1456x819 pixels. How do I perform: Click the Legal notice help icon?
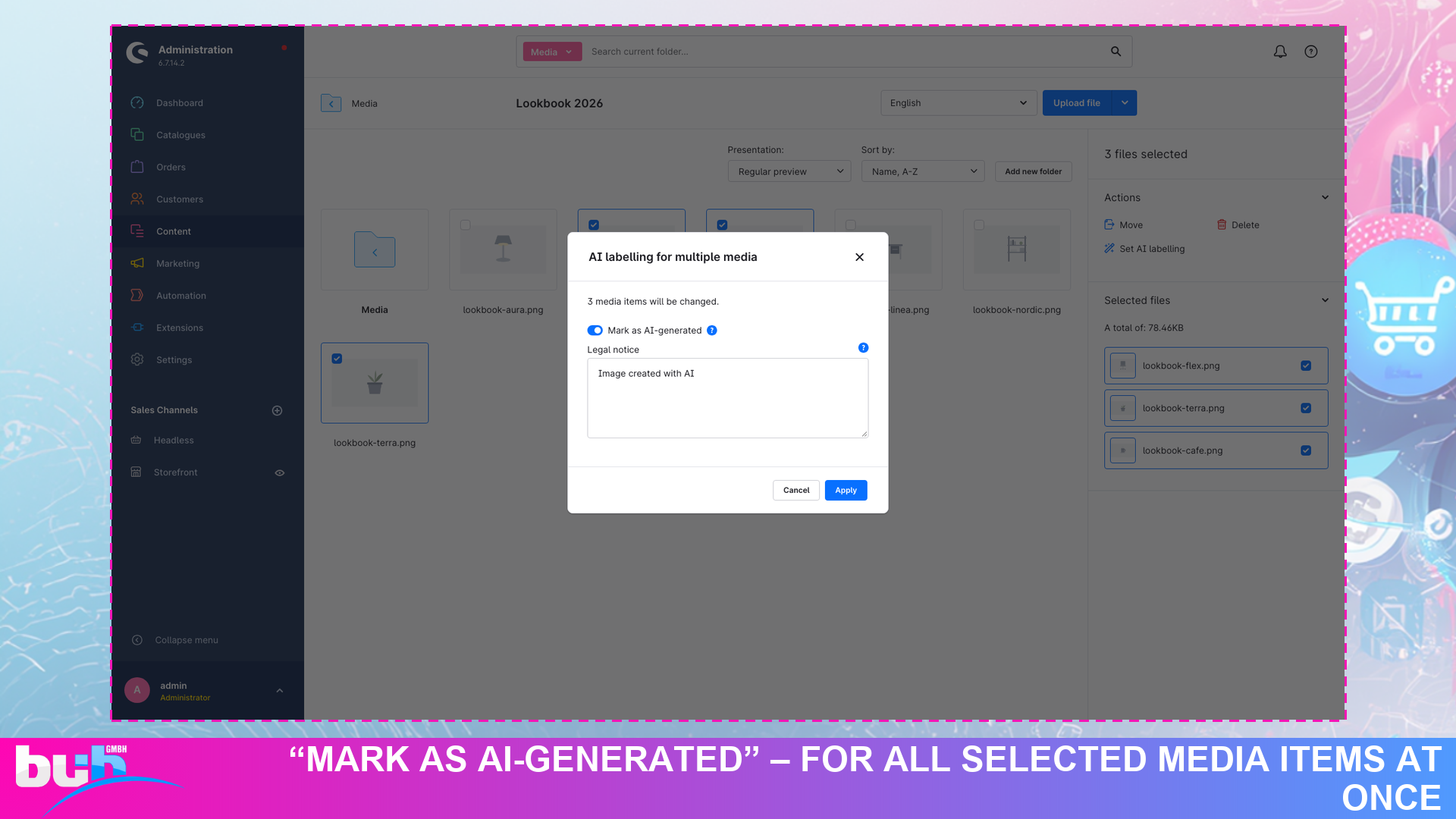(863, 348)
